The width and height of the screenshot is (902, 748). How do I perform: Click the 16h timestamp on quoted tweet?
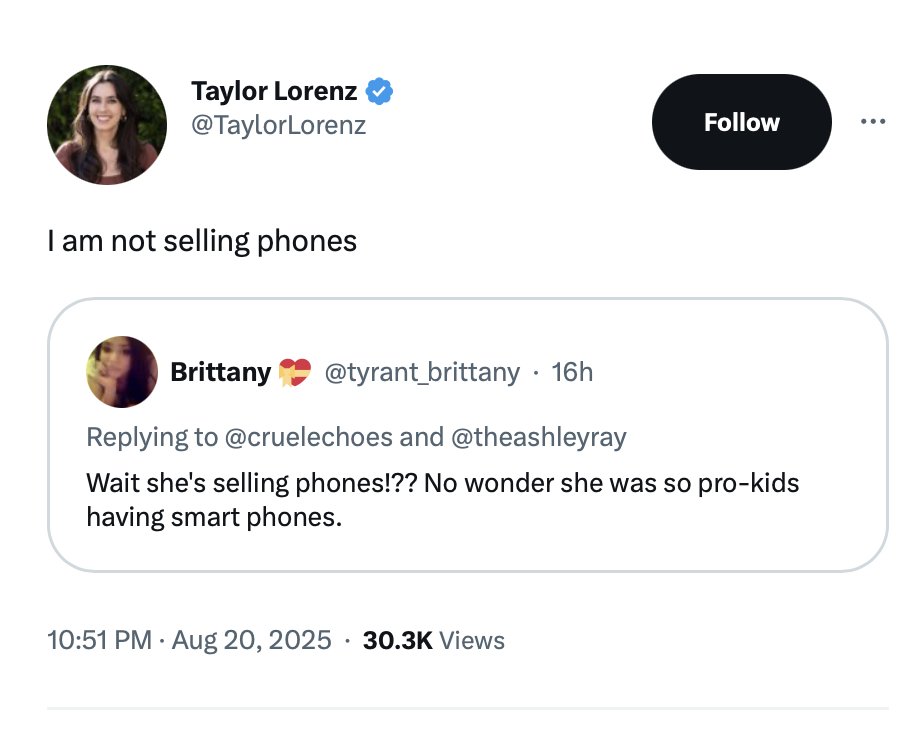point(572,372)
